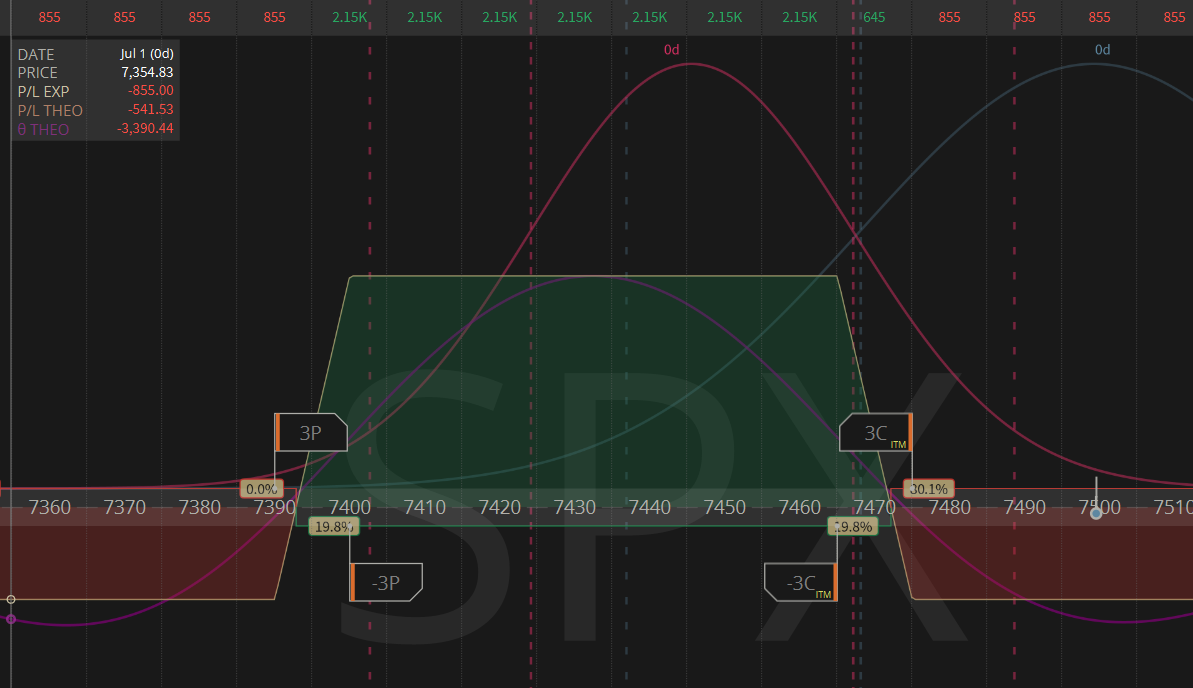Click the PRICE 7,354.83 field
The image size is (1193, 688).
click(x=95, y=72)
